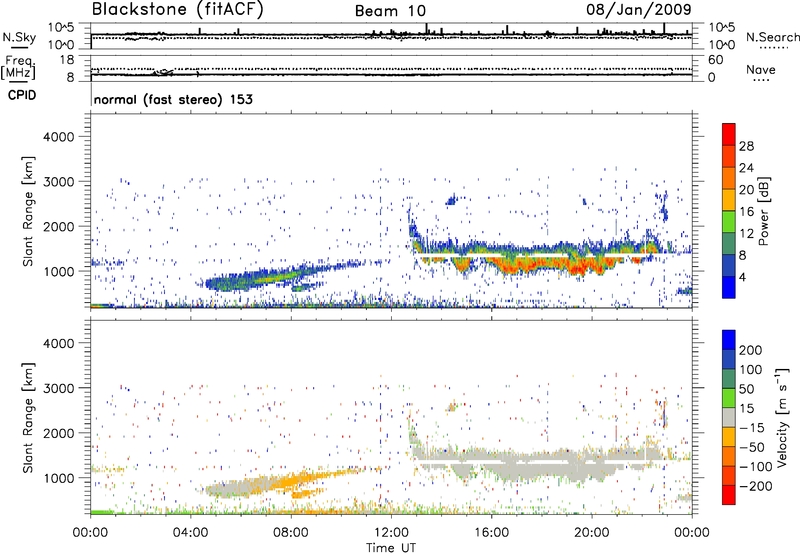Viewport: 800px width, 554px height.
Task: Click the title 'Blackstone (fitACF)'
Action: coord(177,9)
